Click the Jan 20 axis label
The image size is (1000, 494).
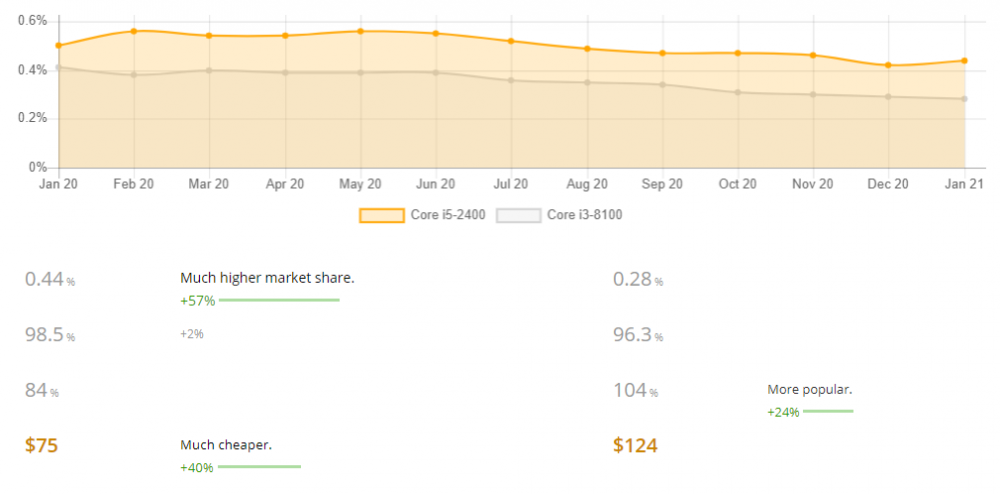click(x=57, y=184)
